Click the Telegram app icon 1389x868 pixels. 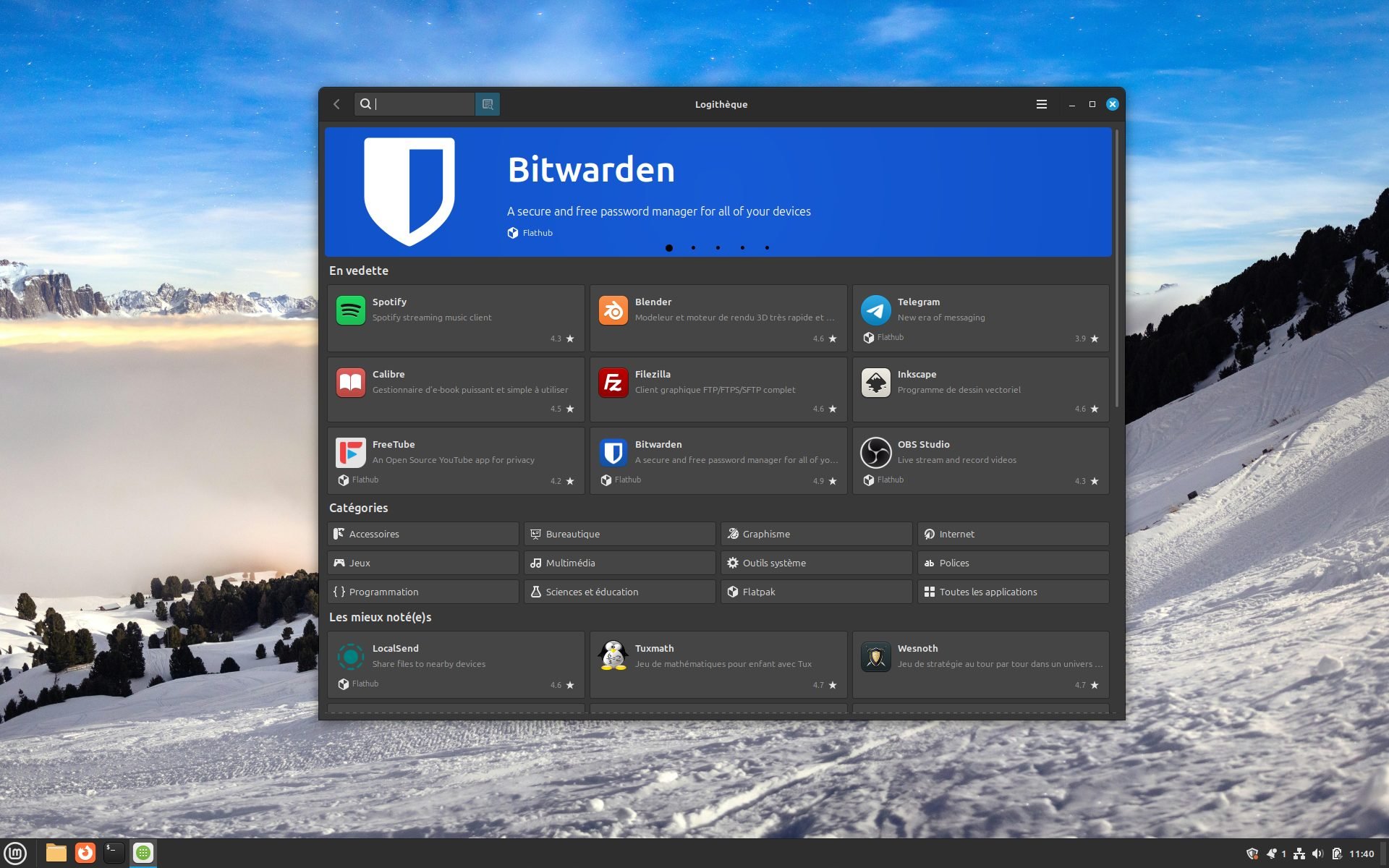click(876, 311)
